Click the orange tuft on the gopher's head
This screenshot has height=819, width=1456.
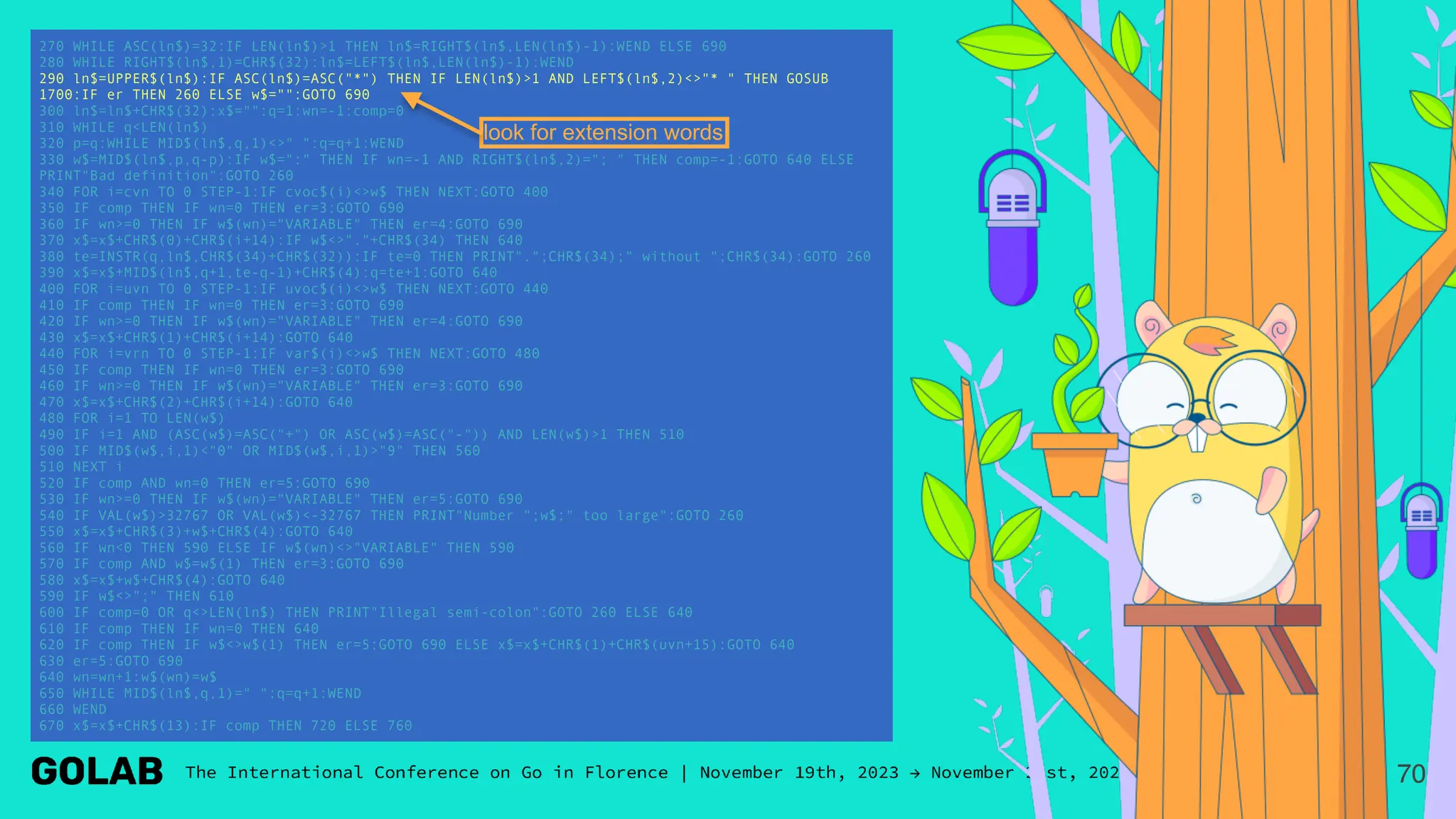click(x=1209, y=339)
